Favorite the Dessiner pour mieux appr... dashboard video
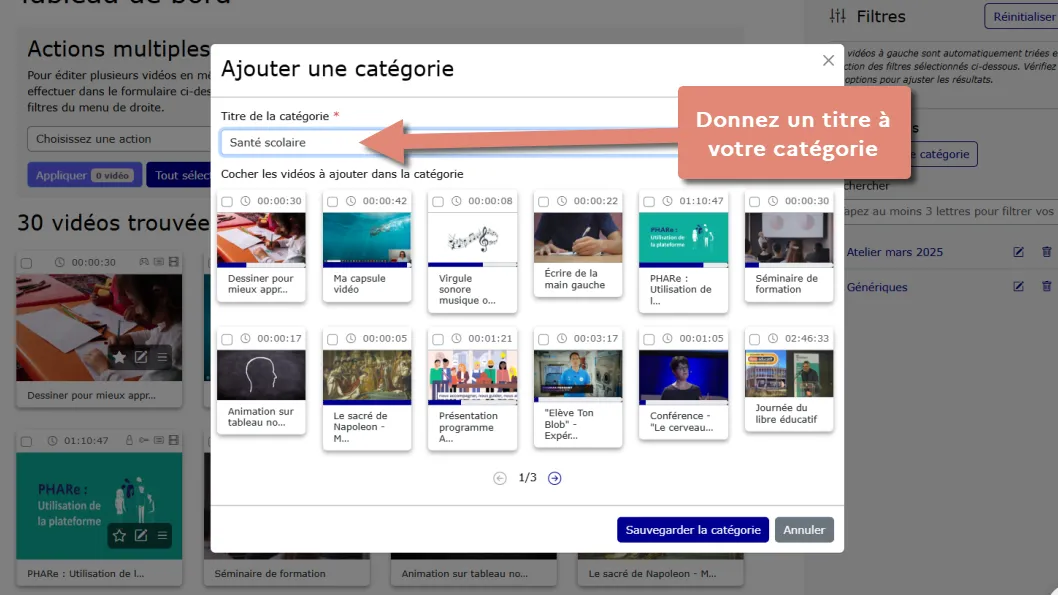Viewport: 1058px width, 595px height. click(x=119, y=357)
